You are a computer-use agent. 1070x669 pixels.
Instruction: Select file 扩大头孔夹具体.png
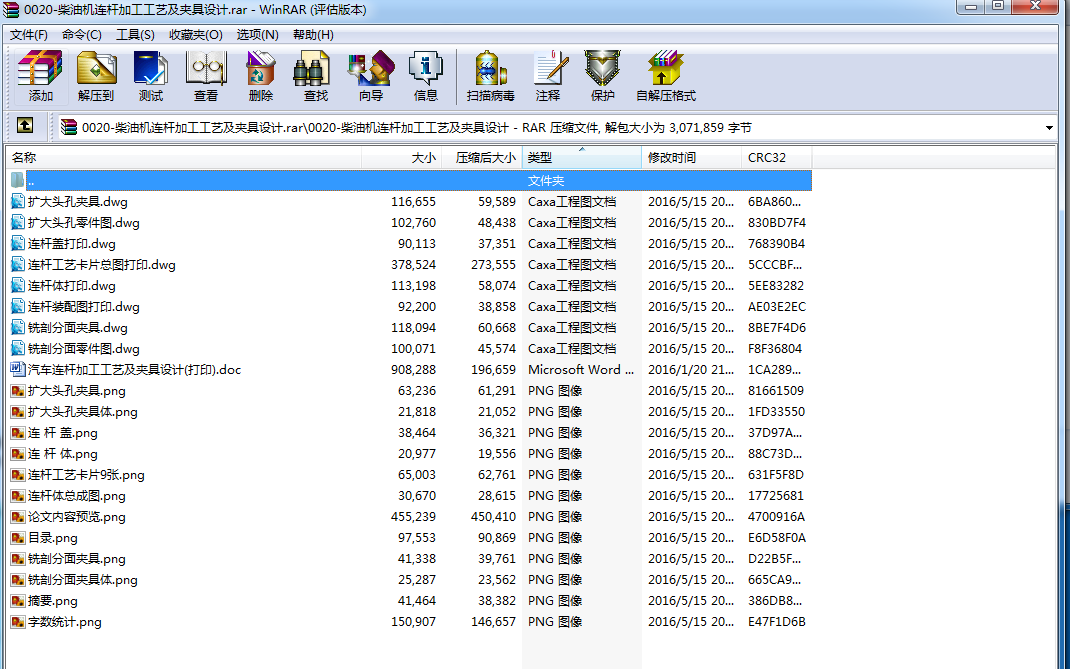click(x=83, y=412)
